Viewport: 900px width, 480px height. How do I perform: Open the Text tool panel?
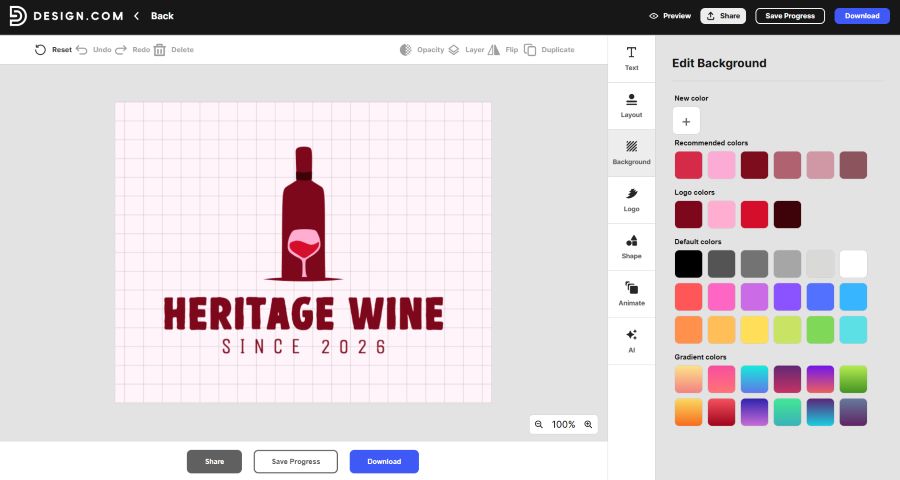point(631,59)
